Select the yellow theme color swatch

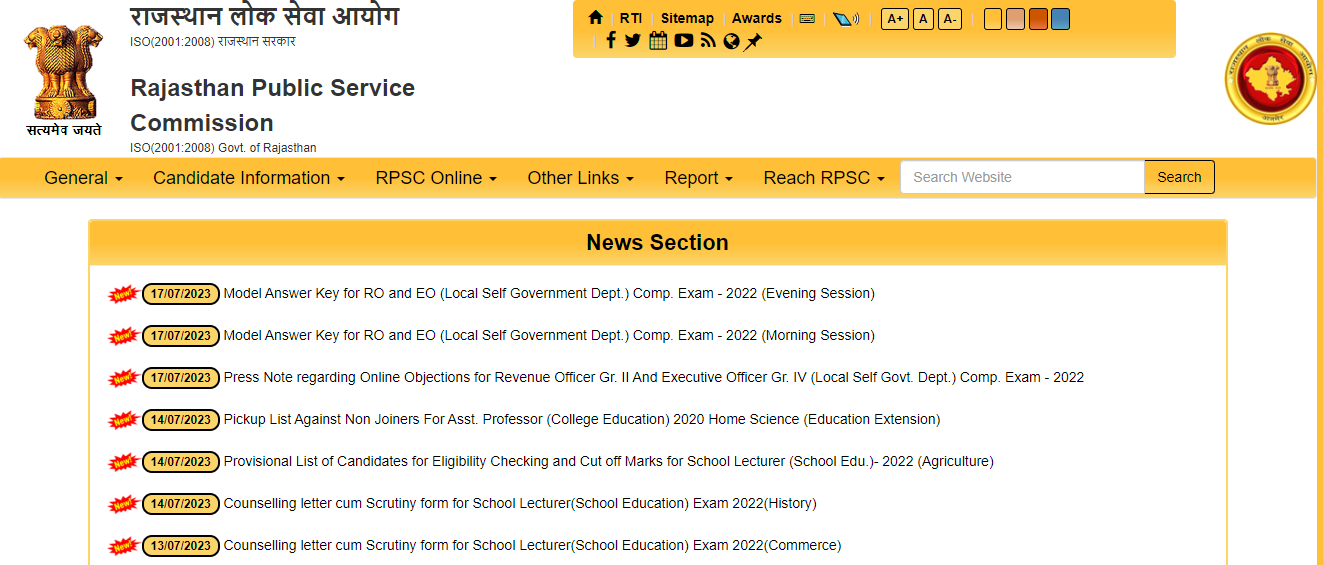[x=993, y=19]
